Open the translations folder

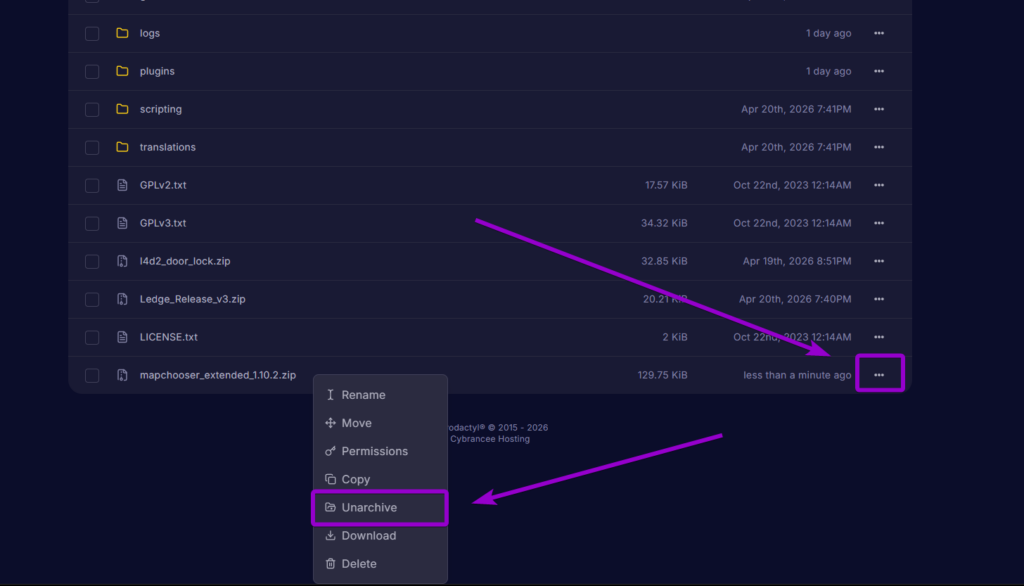166,147
